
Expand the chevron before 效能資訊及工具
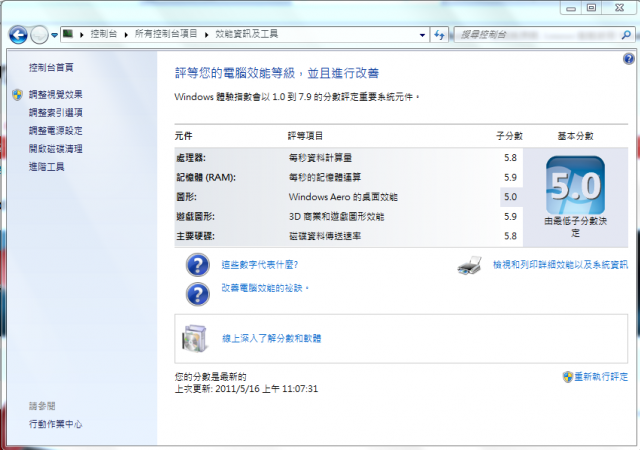[x=207, y=35]
